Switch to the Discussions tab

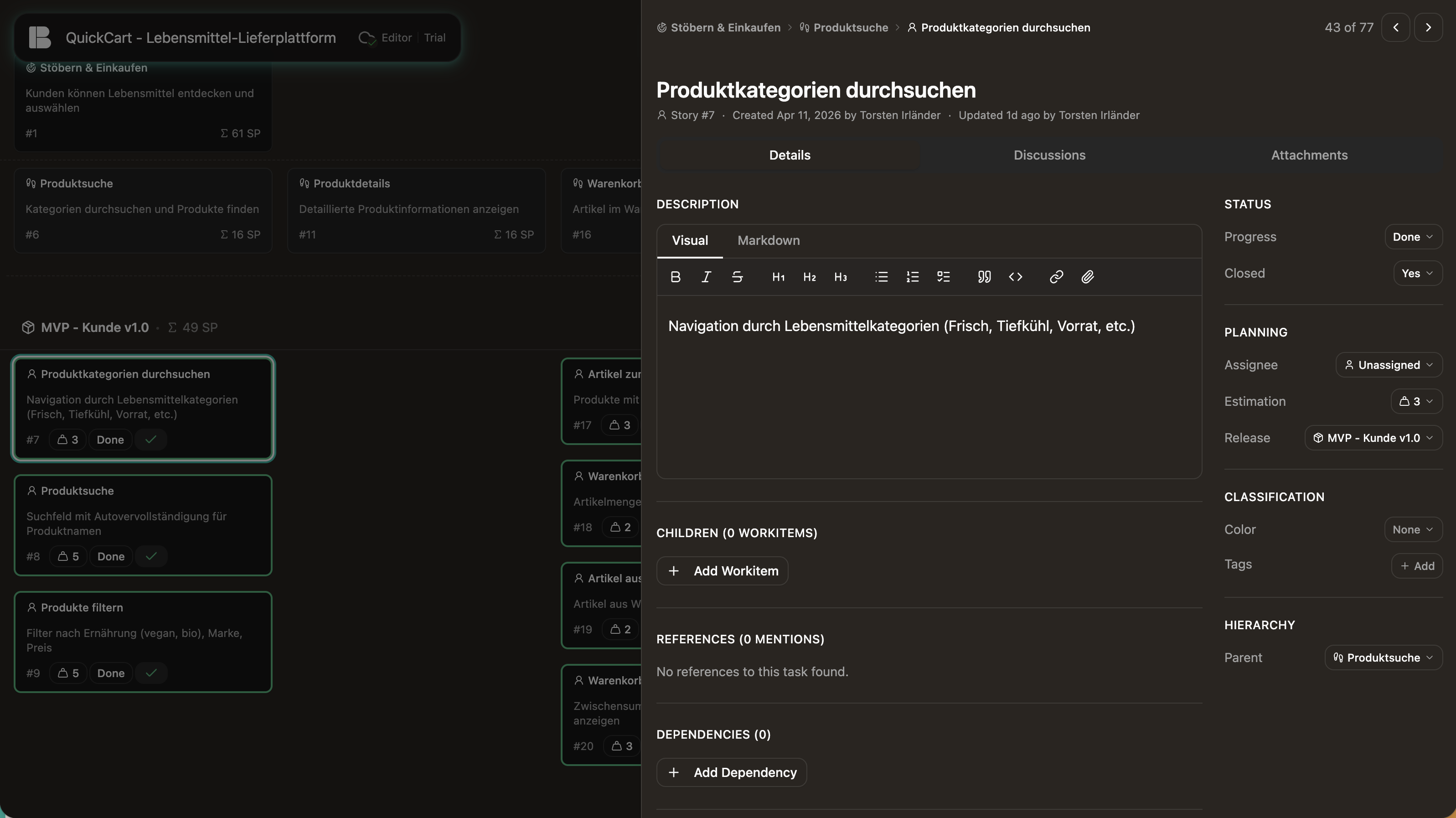click(x=1049, y=155)
